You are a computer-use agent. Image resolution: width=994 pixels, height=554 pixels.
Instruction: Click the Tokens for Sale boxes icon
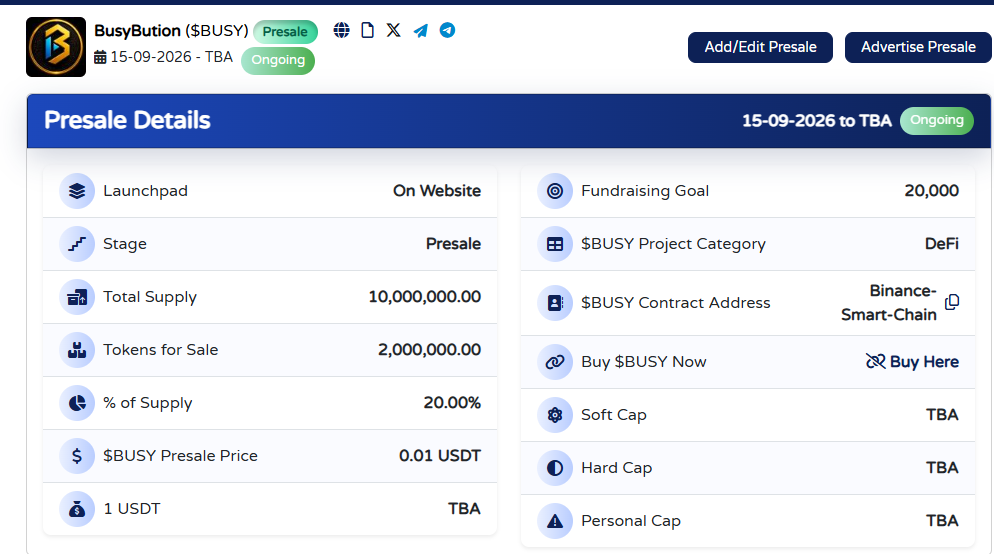pyautogui.click(x=77, y=350)
